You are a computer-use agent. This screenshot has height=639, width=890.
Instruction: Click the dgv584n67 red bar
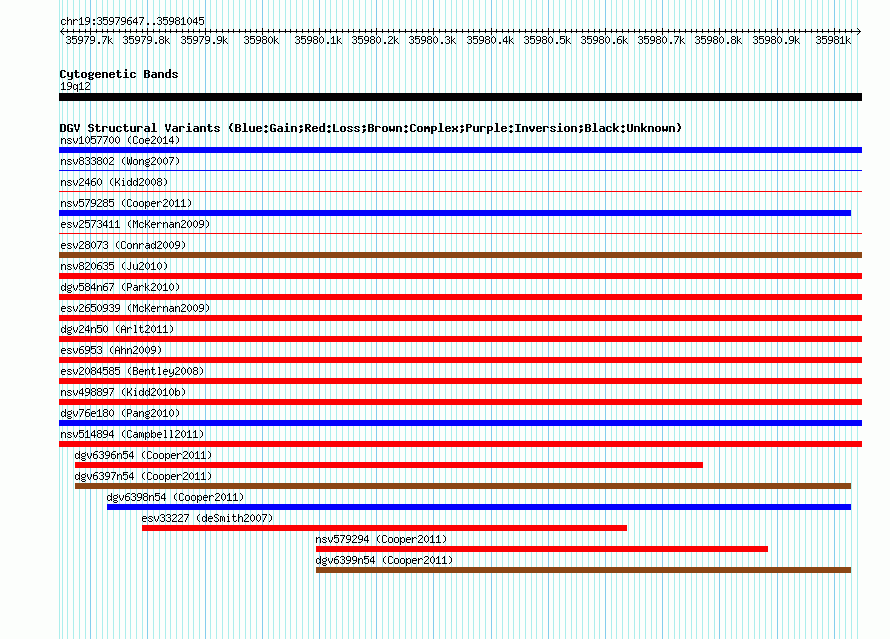click(x=460, y=297)
